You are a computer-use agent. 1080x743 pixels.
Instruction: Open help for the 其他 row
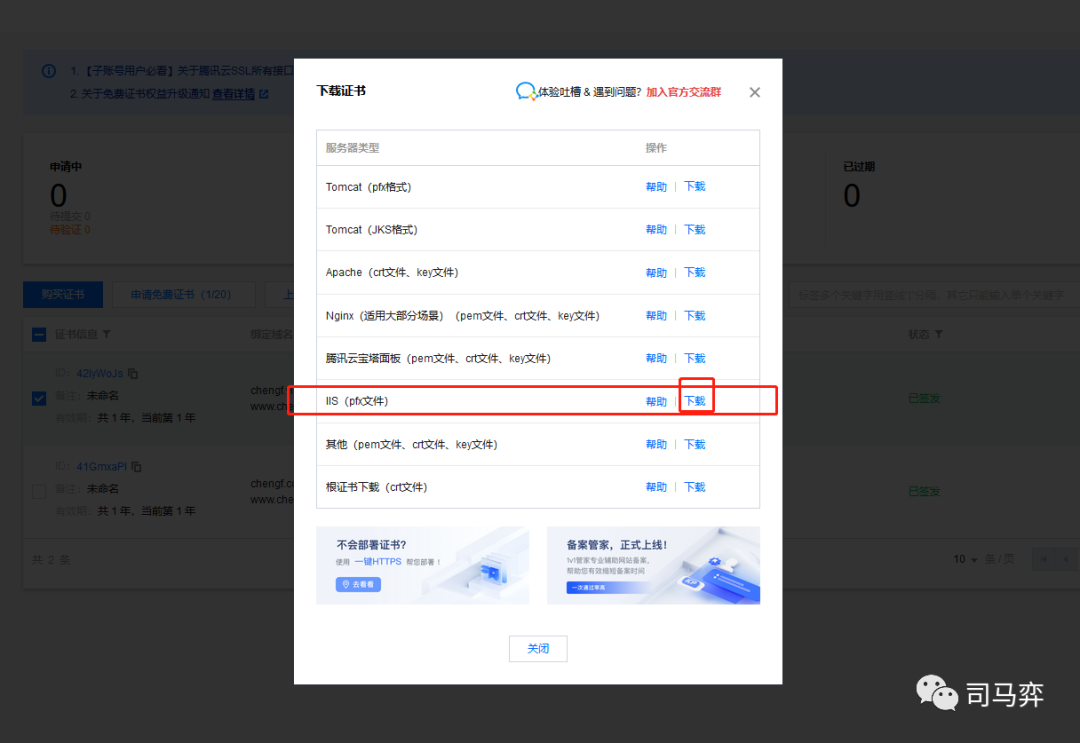point(656,444)
